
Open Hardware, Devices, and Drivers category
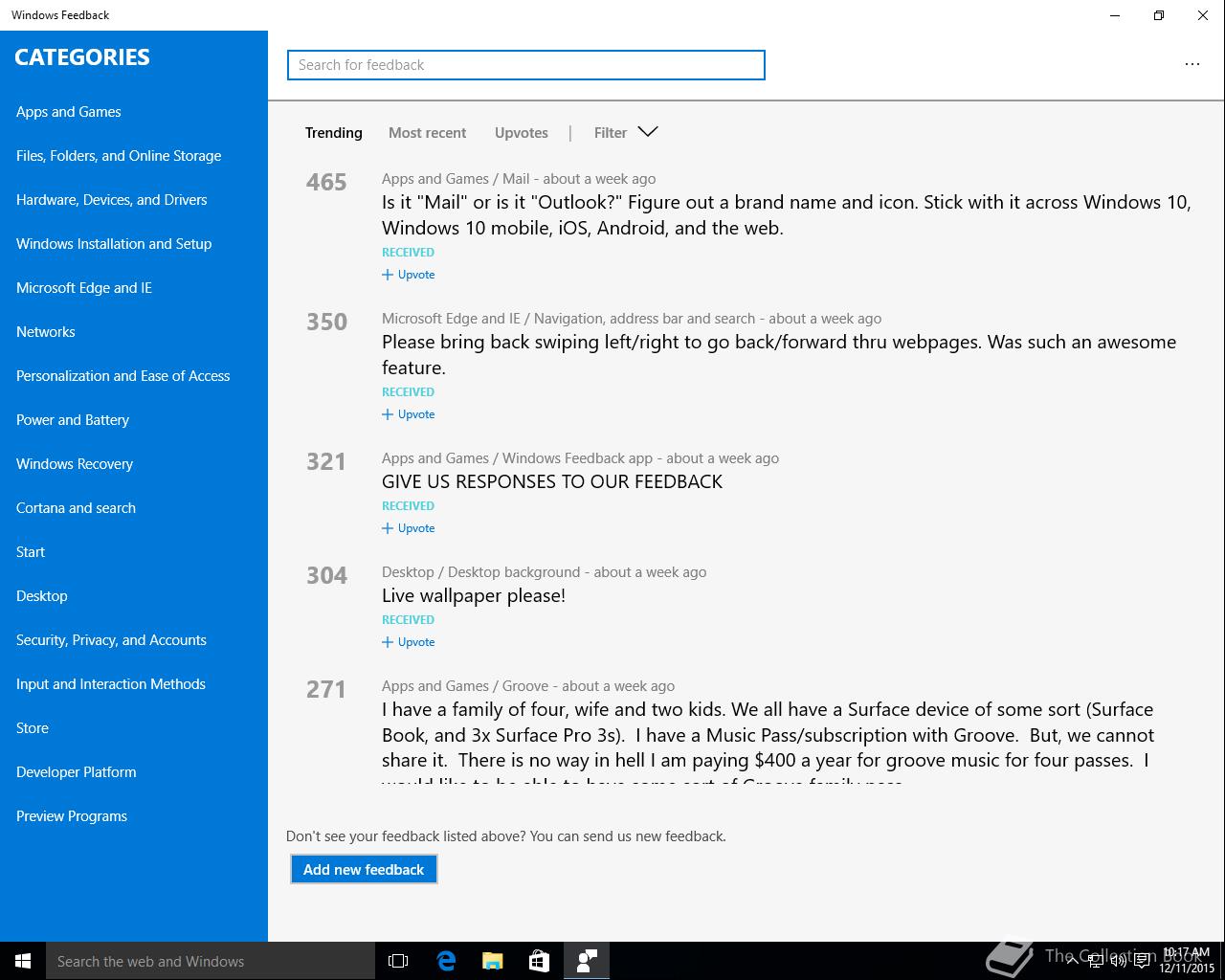112,200
